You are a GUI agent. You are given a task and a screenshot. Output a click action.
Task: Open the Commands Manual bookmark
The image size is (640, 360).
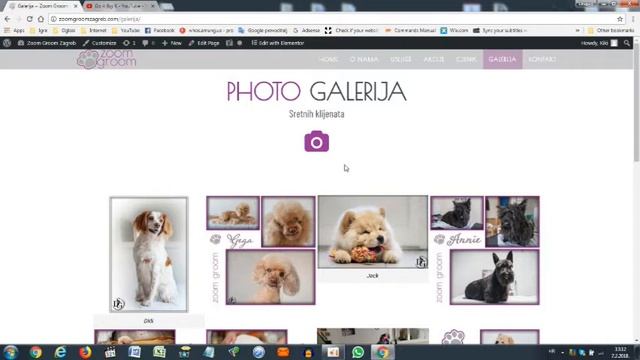click(x=410, y=31)
